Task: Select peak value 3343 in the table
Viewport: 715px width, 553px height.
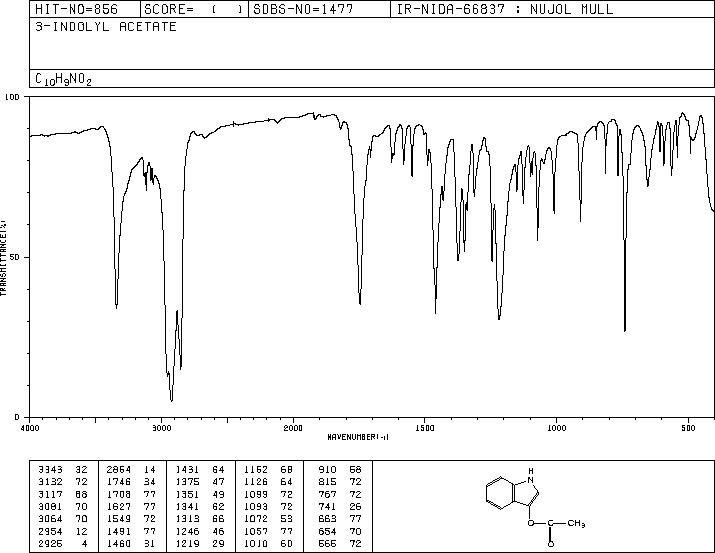Action: (x=50, y=470)
